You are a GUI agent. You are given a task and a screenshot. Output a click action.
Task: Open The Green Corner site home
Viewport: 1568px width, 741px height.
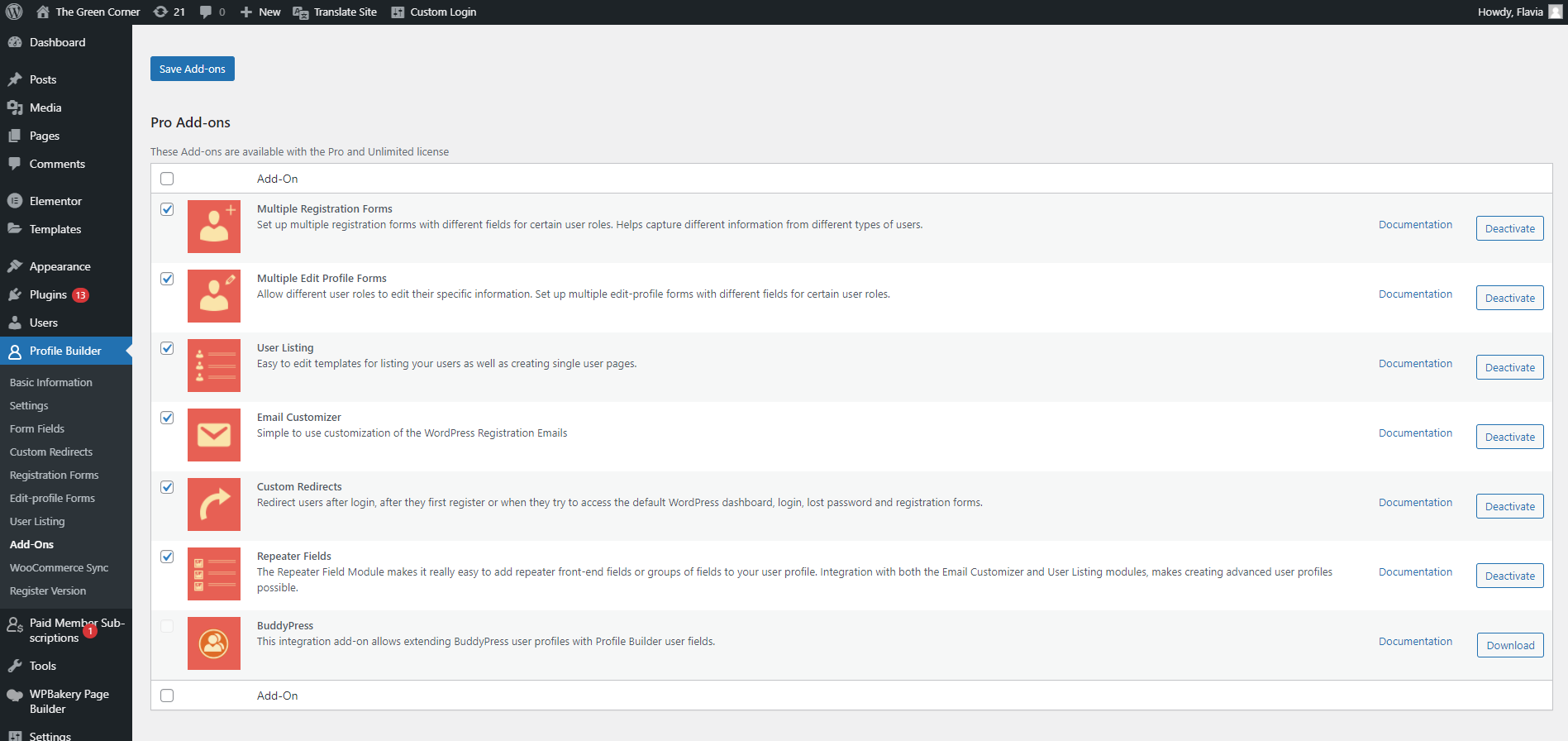point(88,12)
